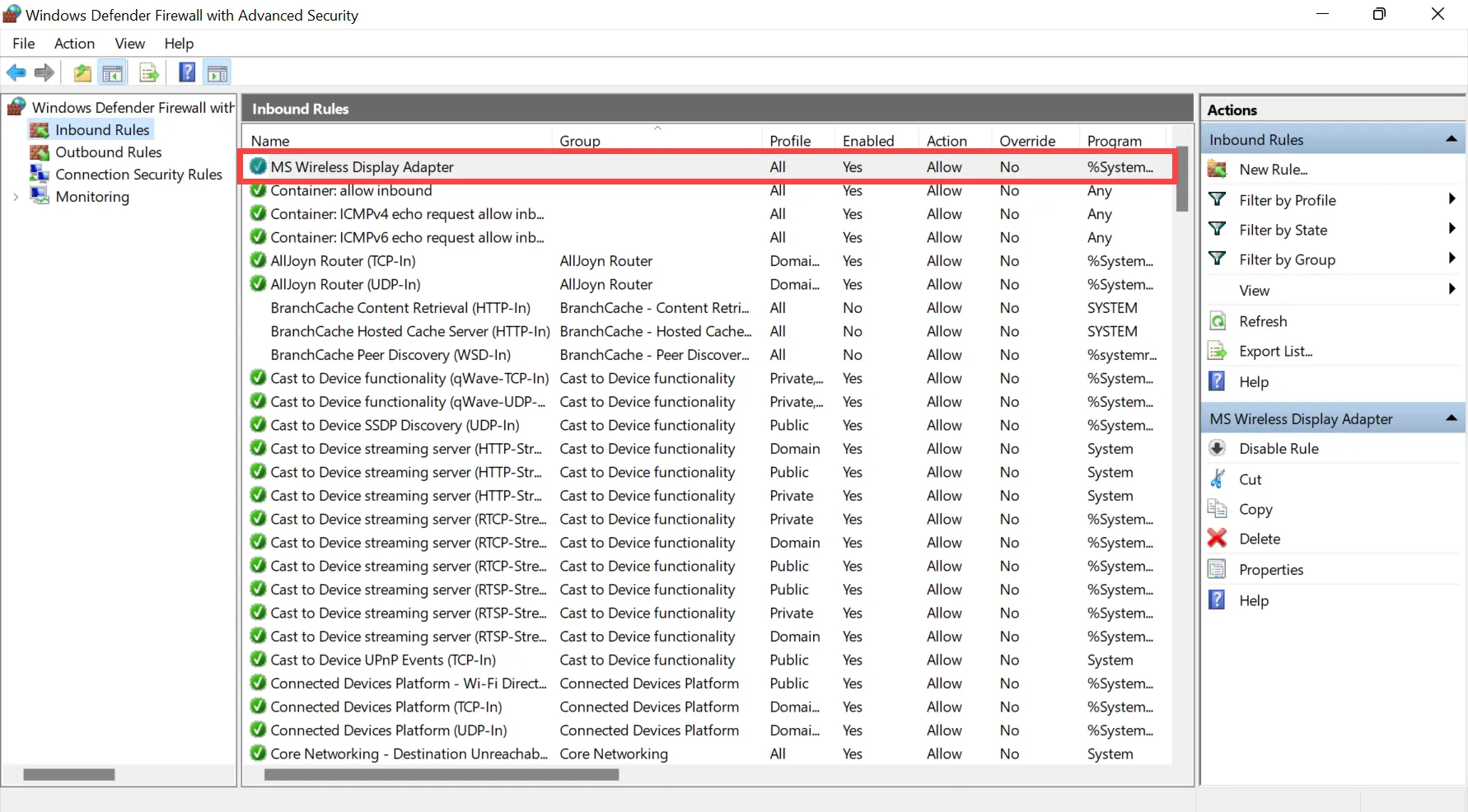Viewport: 1468px width, 812px height.
Task: Select Connection Security Rules in the tree
Action: [138, 175]
